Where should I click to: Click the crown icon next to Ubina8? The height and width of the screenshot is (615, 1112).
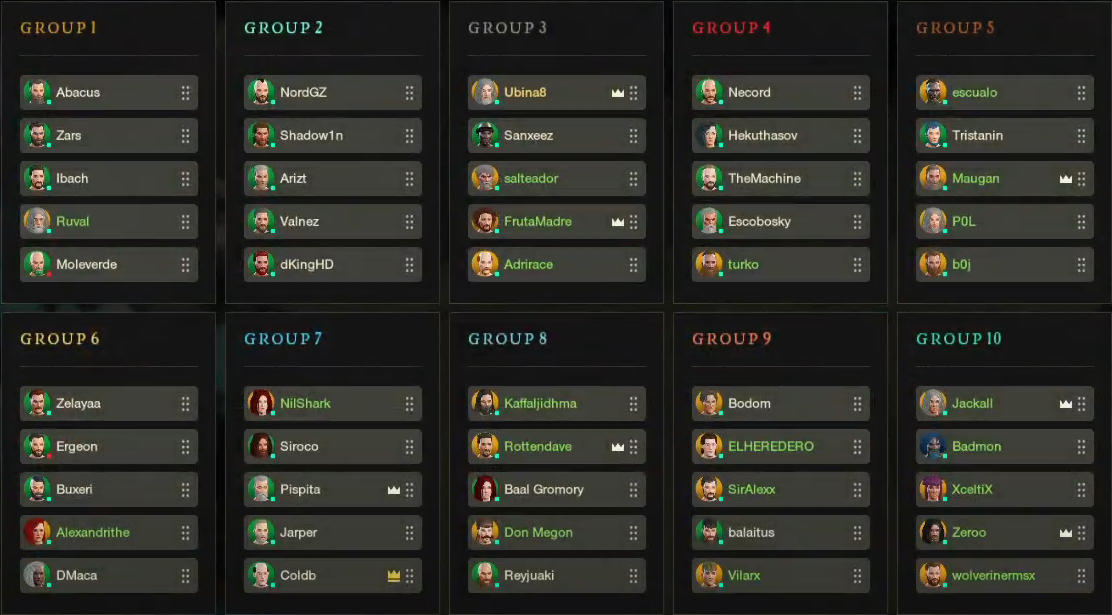pyautogui.click(x=618, y=93)
